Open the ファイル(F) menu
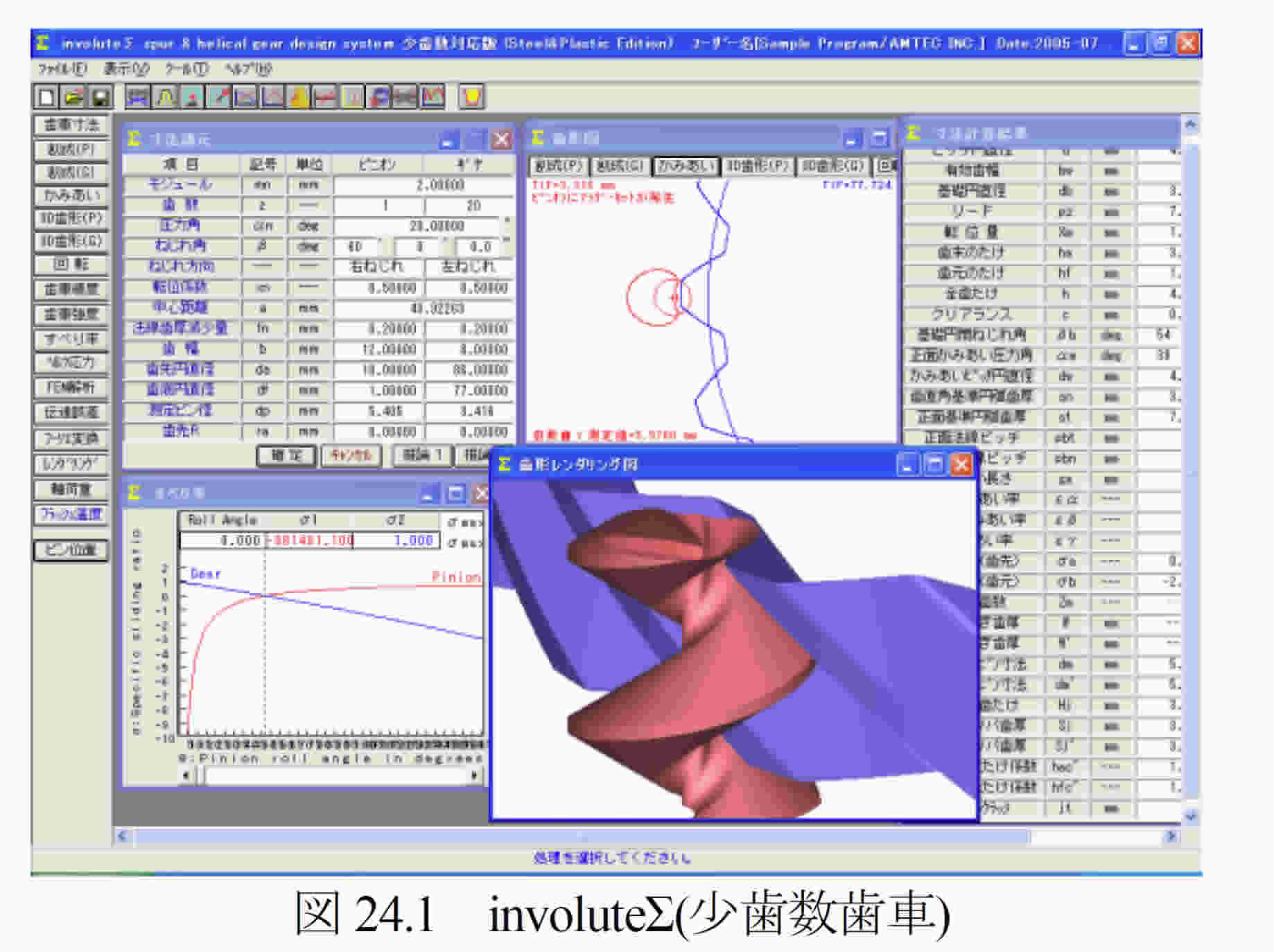The image size is (1274, 952). [62, 69]
